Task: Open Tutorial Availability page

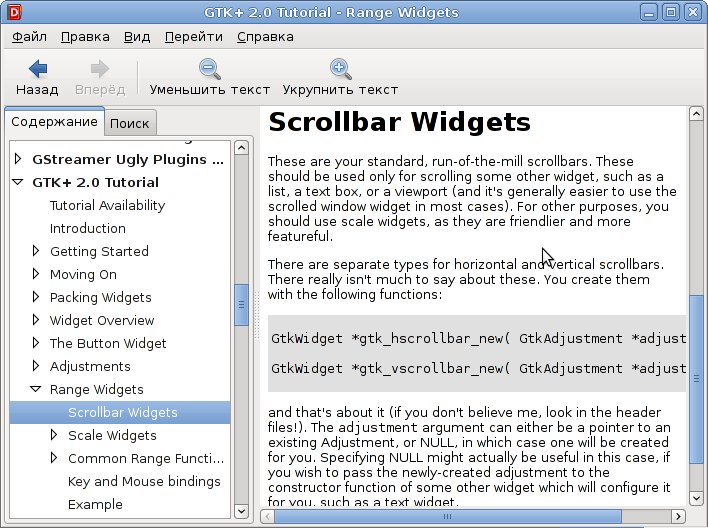Action: click(107, 206)
